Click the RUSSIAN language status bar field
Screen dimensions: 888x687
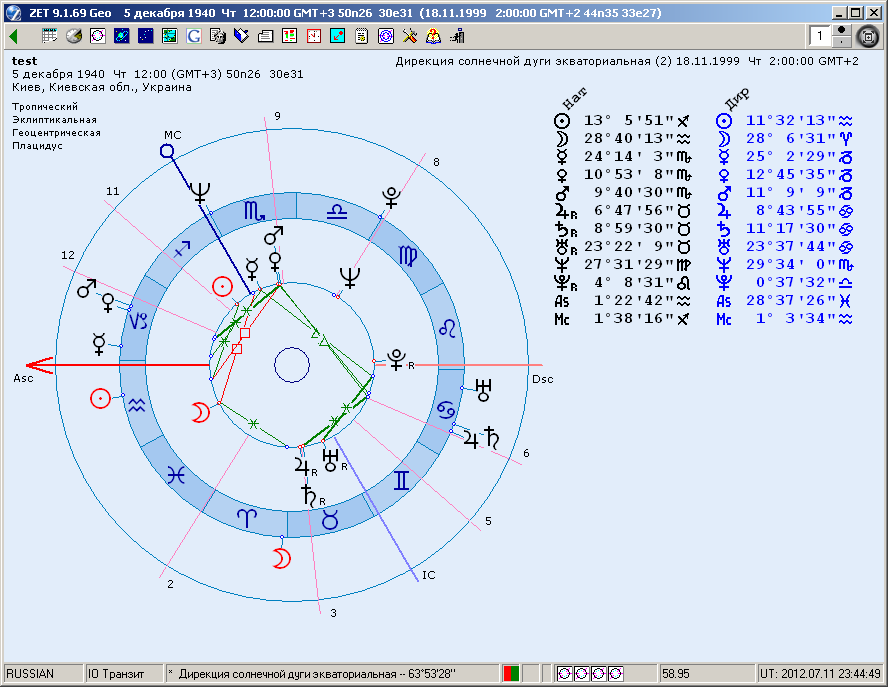tap(42, 673)
